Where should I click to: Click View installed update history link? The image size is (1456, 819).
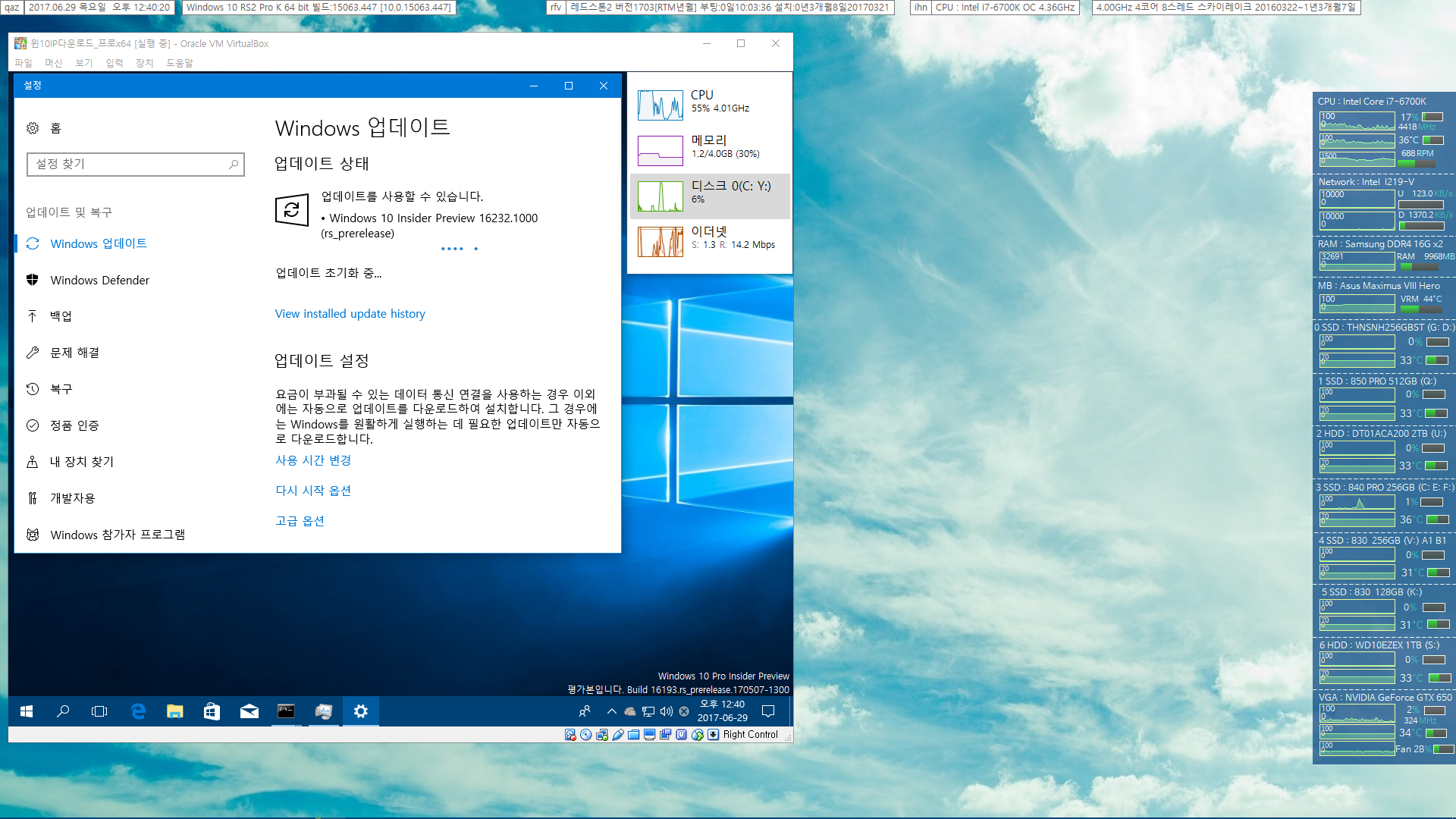(x=350, y=314)
